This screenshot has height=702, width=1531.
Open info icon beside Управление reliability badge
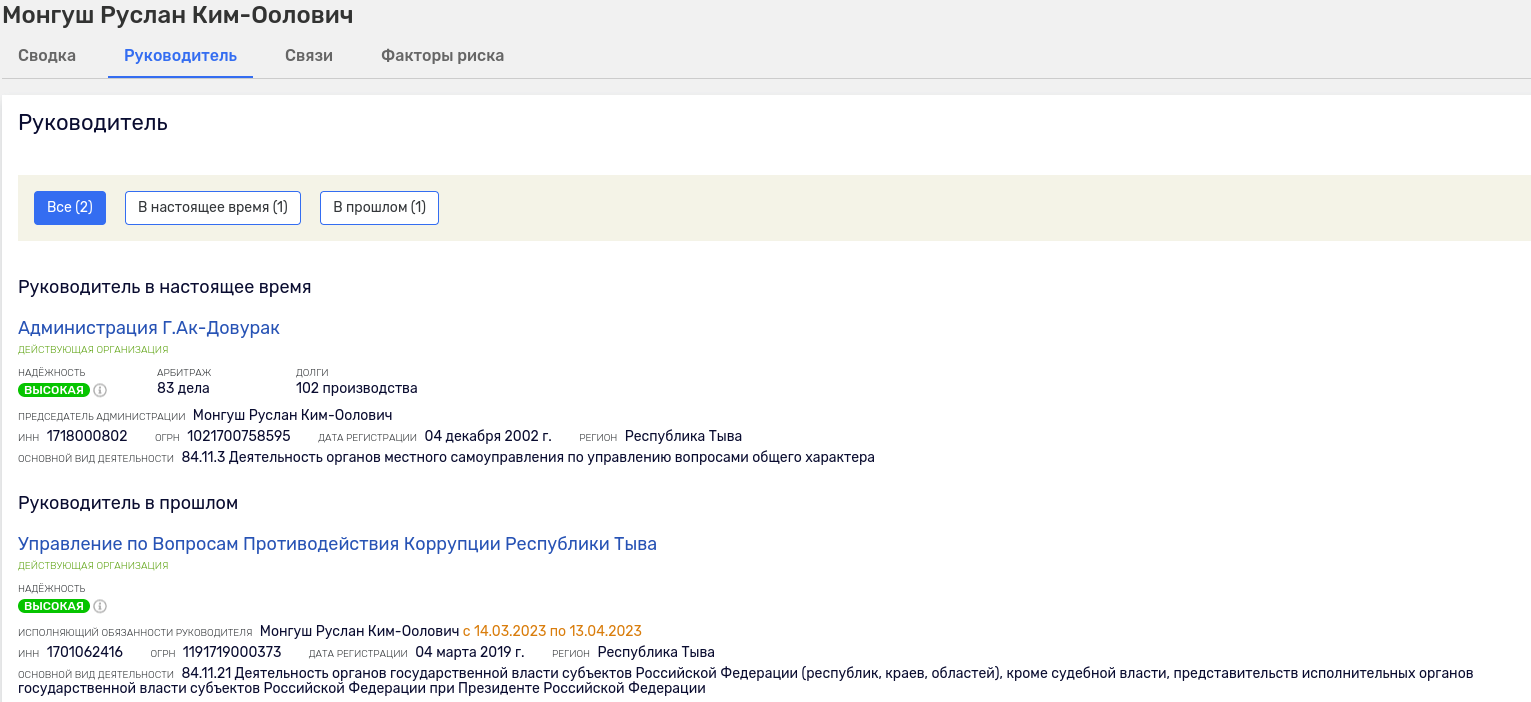click(100, 606)
